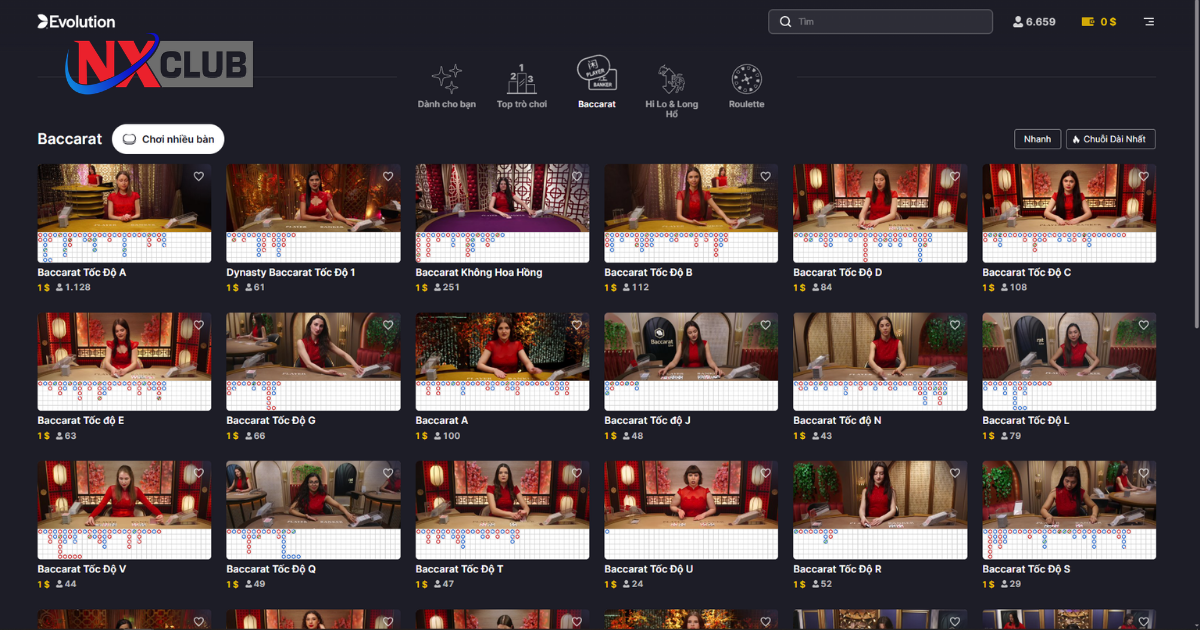Open the hamburger menu icon at top right
The height and width of the screenshot is (630, 1200).
pos(1148,21)
